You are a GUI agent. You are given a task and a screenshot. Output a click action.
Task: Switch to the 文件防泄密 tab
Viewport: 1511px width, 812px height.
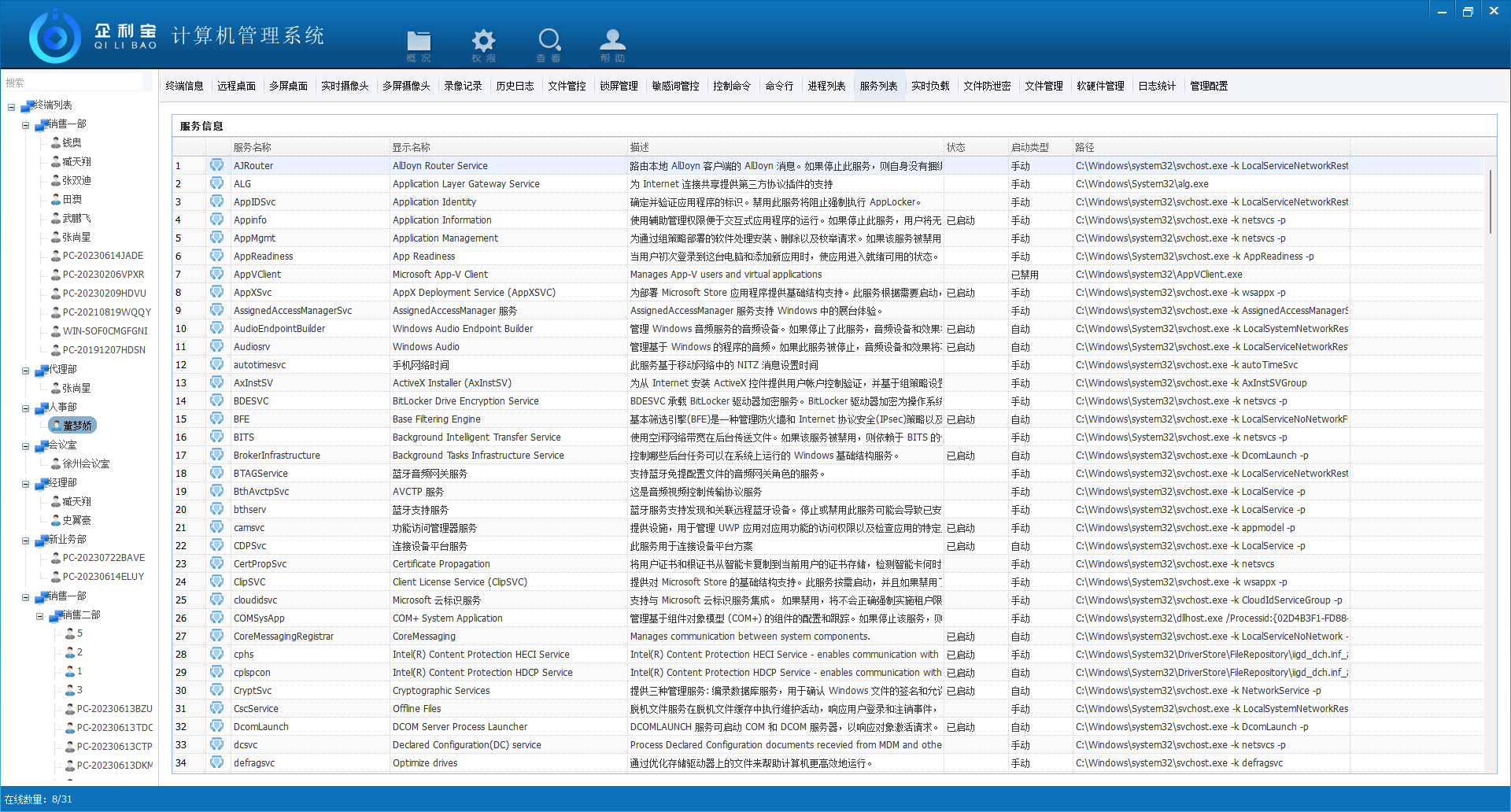[x=987, y=86]
